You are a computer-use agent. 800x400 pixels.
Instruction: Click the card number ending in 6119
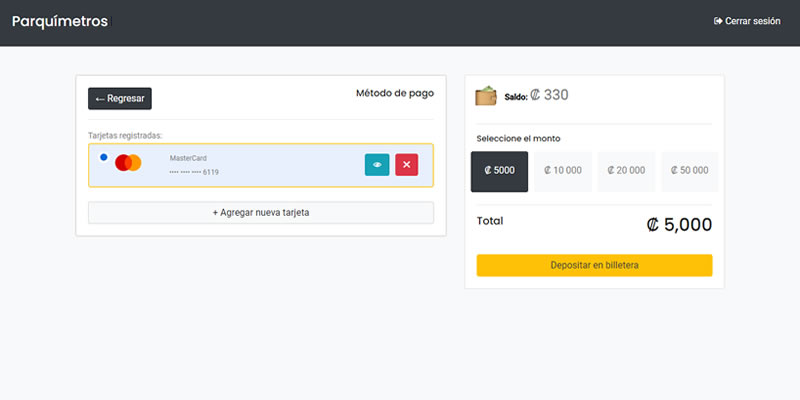coord(194,172)
